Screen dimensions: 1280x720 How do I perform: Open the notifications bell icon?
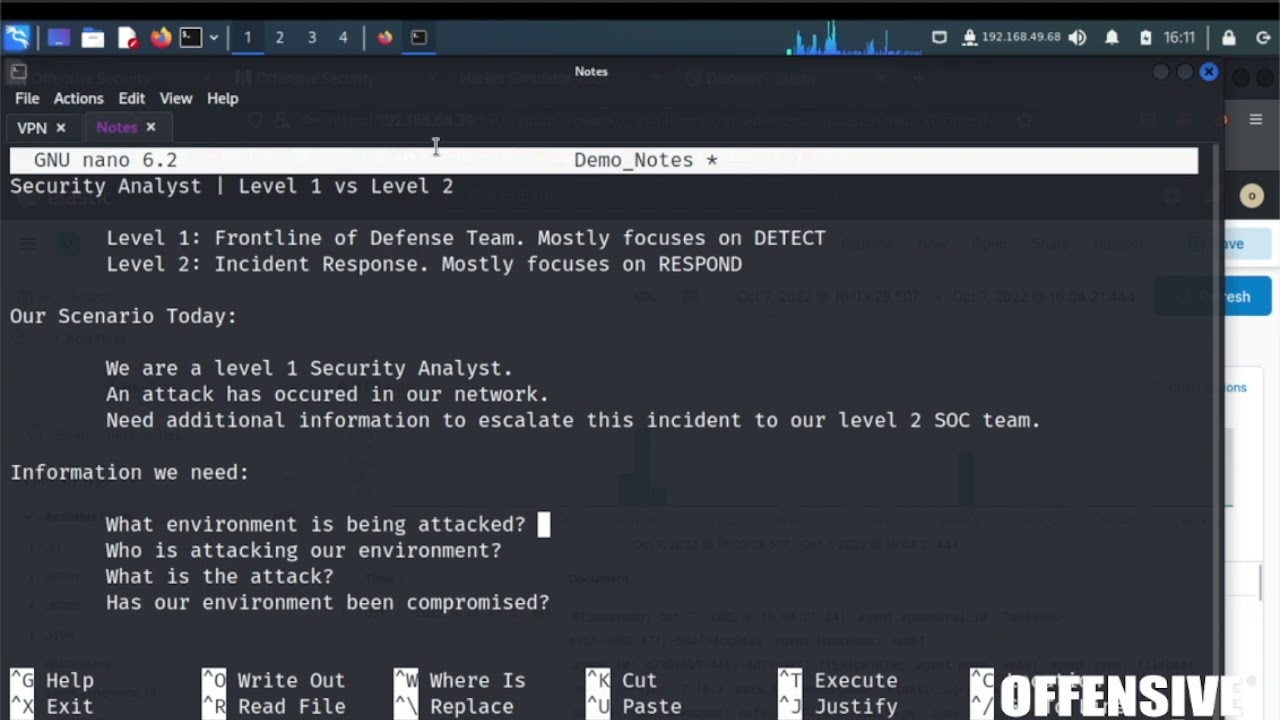[x=1112, y=38]
